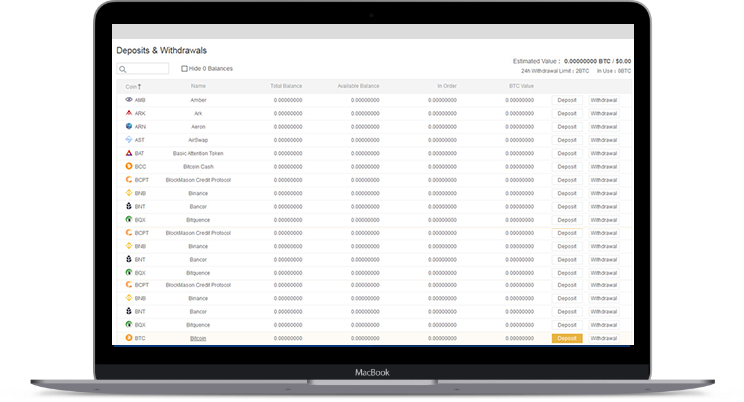
Task: Open Withdrawal for AMB row
Action: 604,100
